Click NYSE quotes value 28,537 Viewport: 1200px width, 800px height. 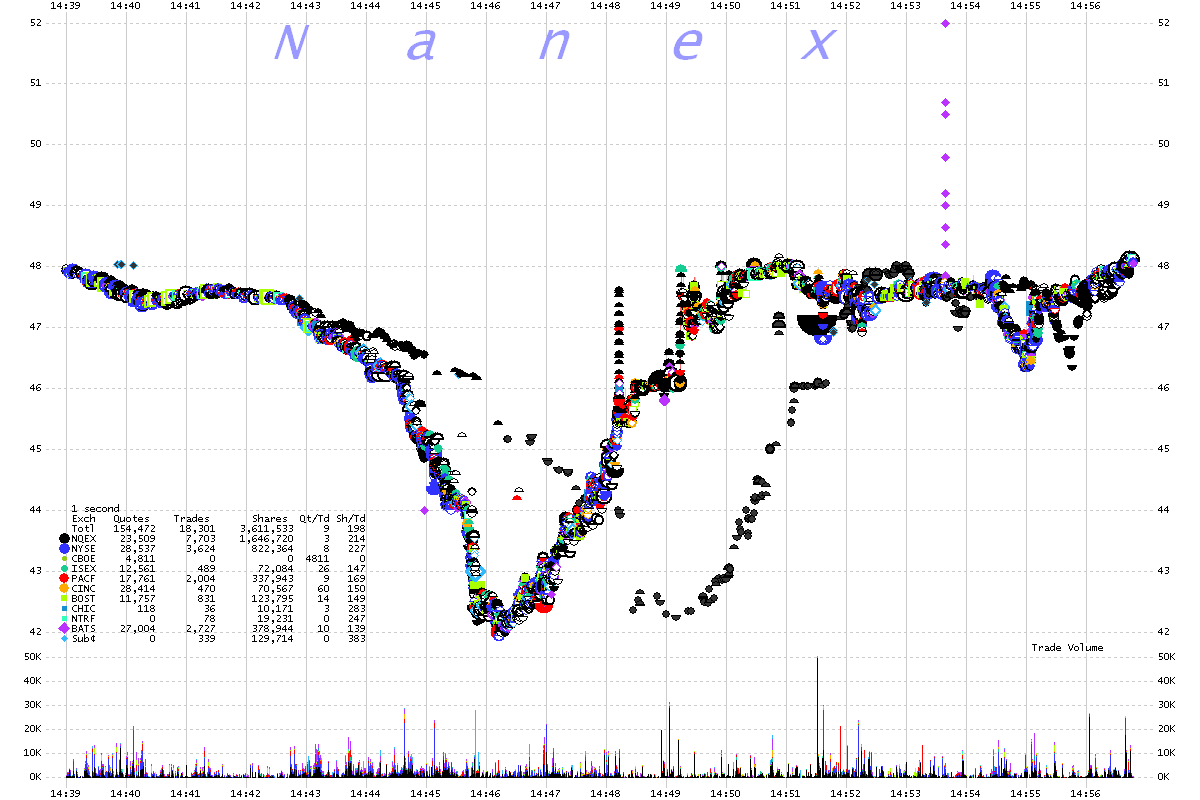pos(137,548)
